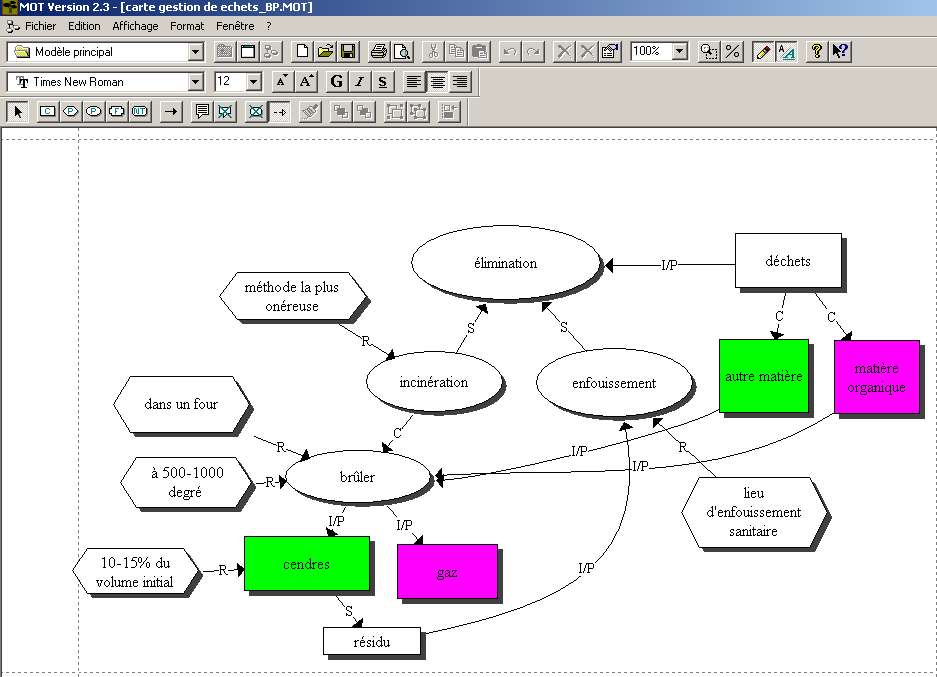Select the élimination ellipse node
The height and width of the screenshot is (677, 937).
(x=505, y=264)
